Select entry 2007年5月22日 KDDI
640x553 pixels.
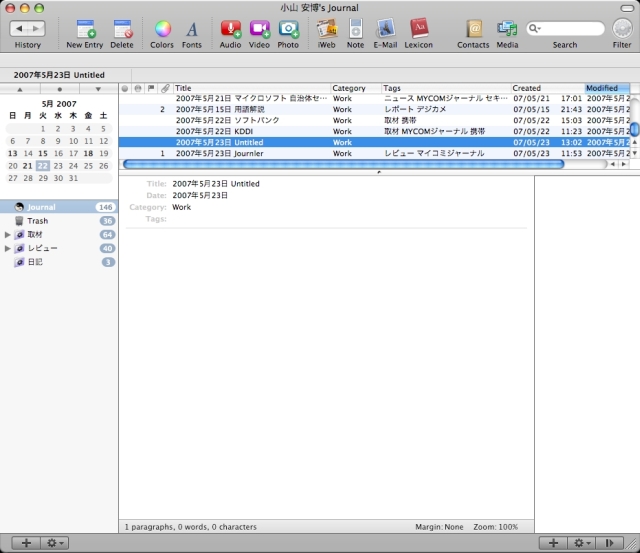point(375,131)
